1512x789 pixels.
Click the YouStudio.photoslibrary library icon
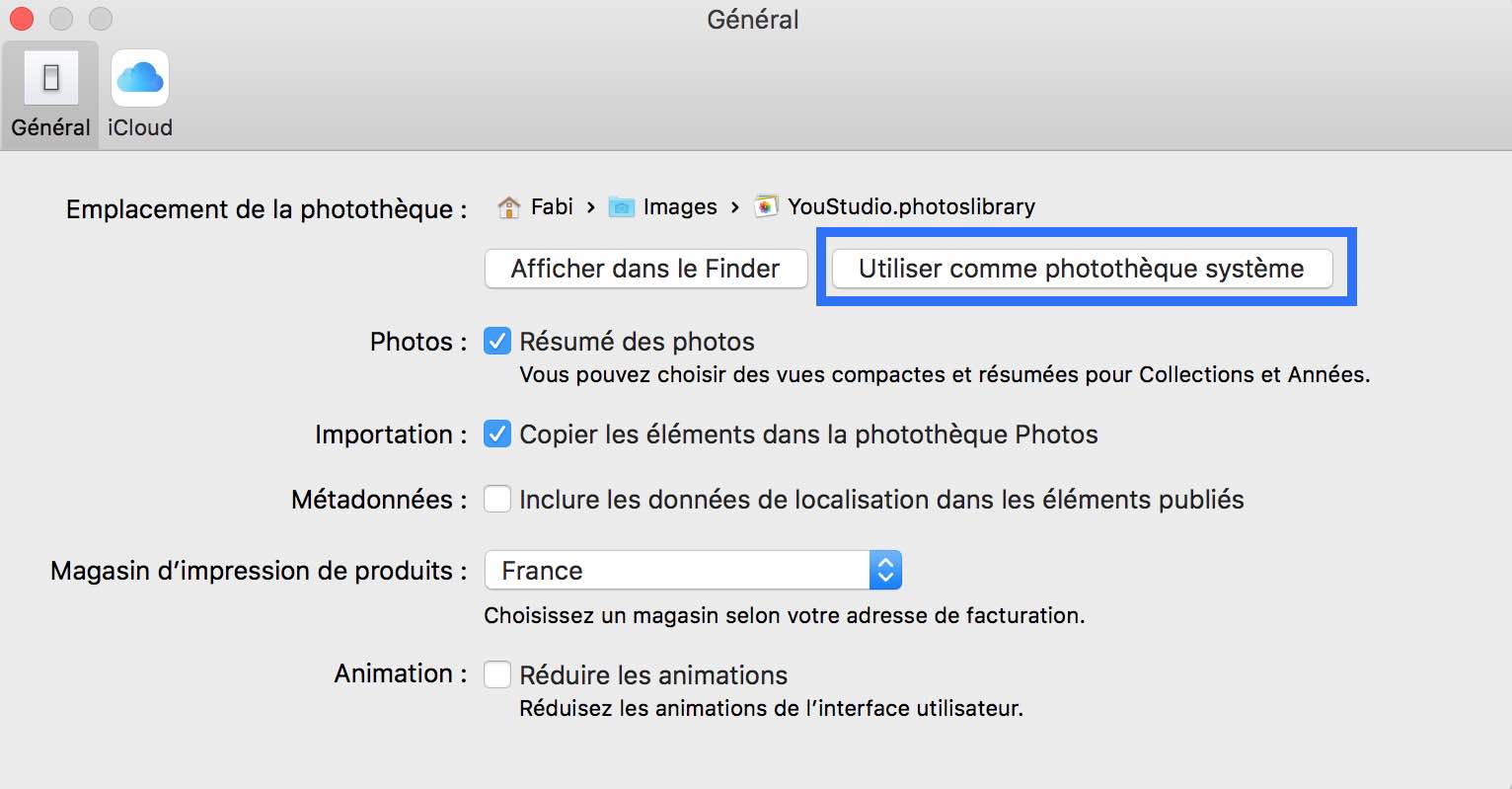click(x=766, y=207)
